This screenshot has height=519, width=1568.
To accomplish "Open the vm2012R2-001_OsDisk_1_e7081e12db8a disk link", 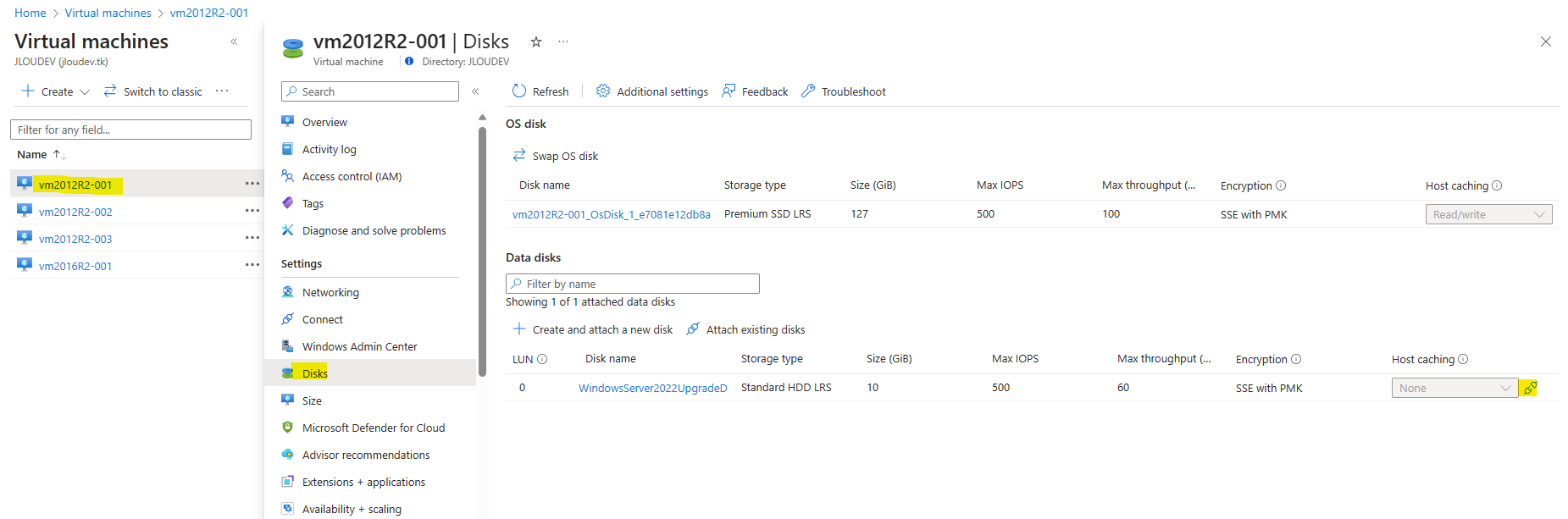I will (612, 214).
